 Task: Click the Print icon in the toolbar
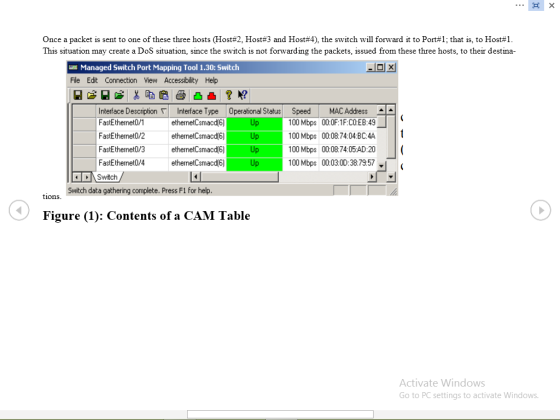coord(181,95)
